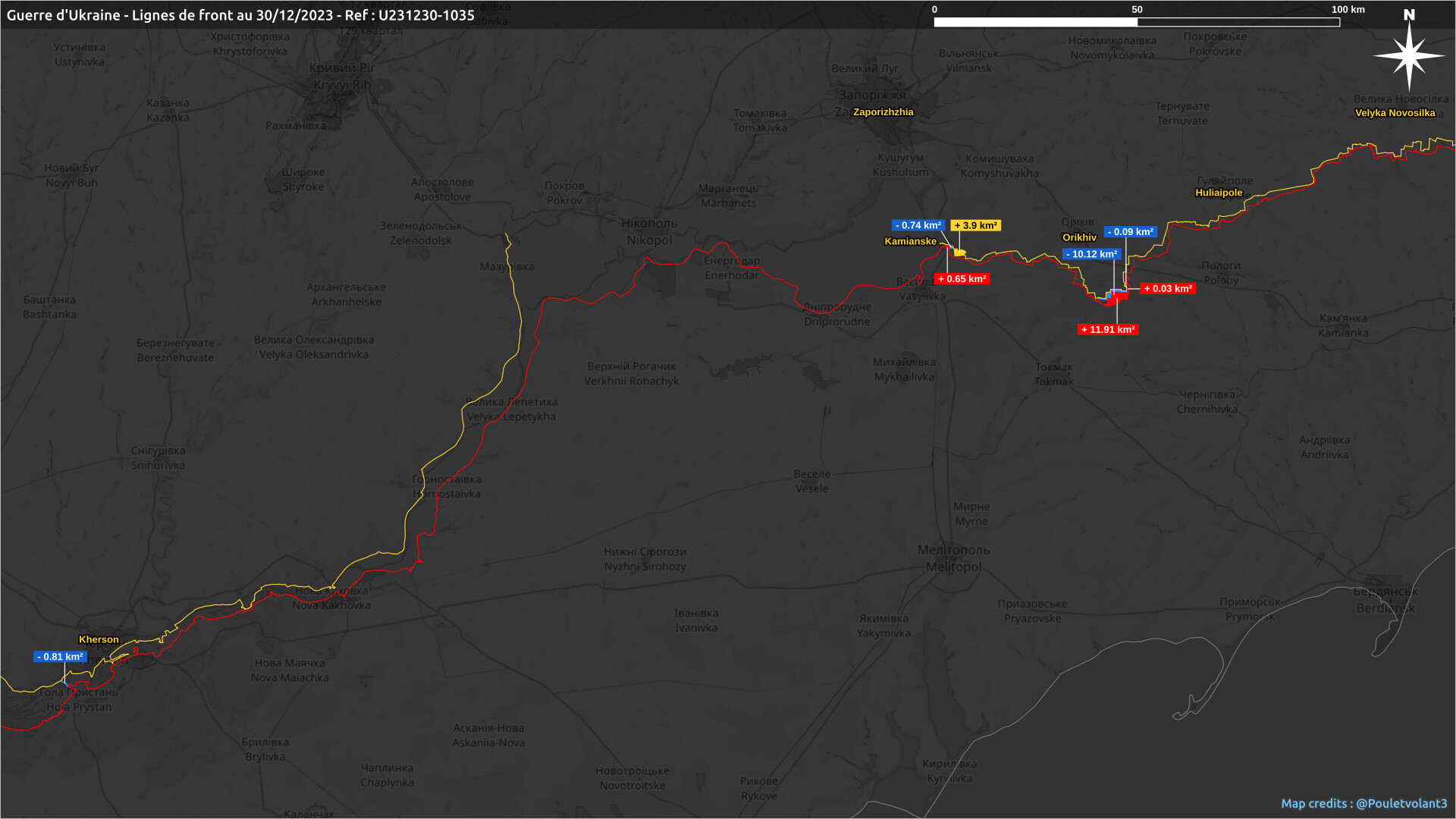This screenshot has width=1456, height=819.
Task: Click the blue - 0.74 km² label
Action: point(918,226)
